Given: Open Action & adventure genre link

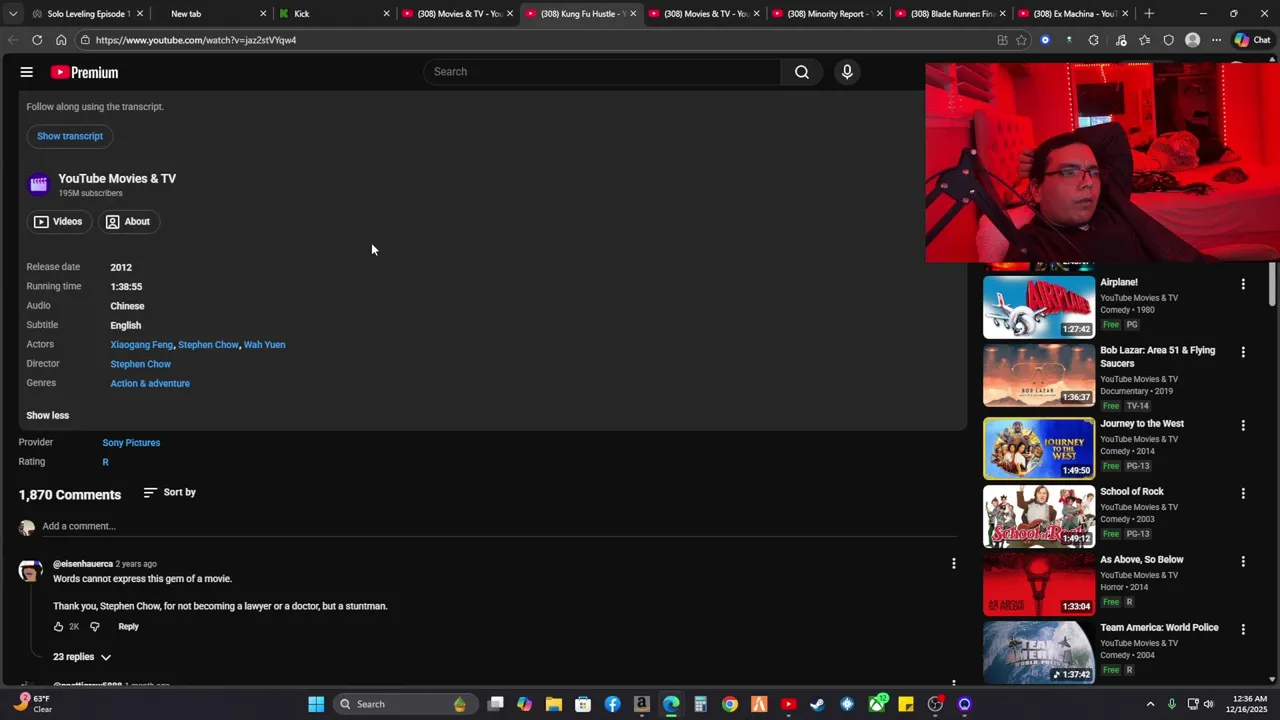Looking at the screenshot, I should click(150, 383).
